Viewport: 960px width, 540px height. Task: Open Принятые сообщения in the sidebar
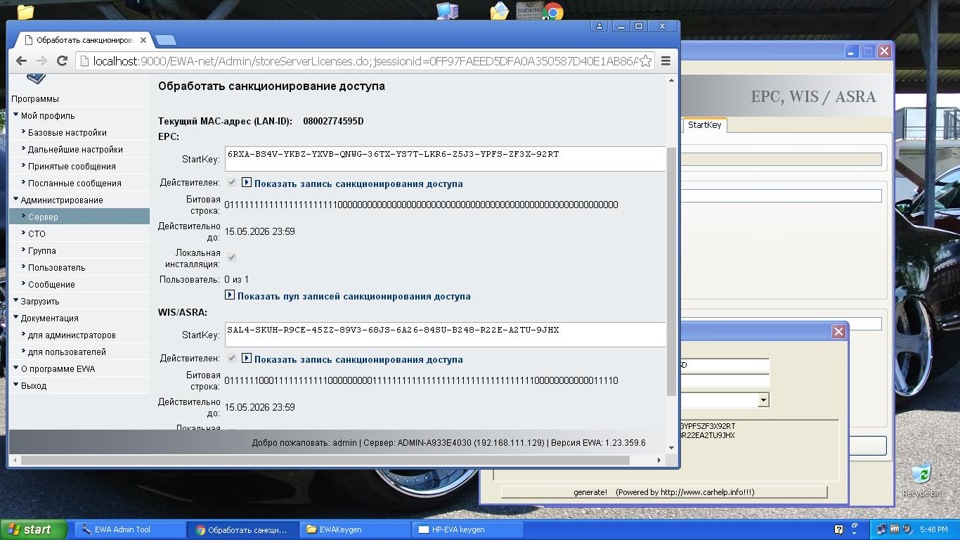click(x=72, y=167)
